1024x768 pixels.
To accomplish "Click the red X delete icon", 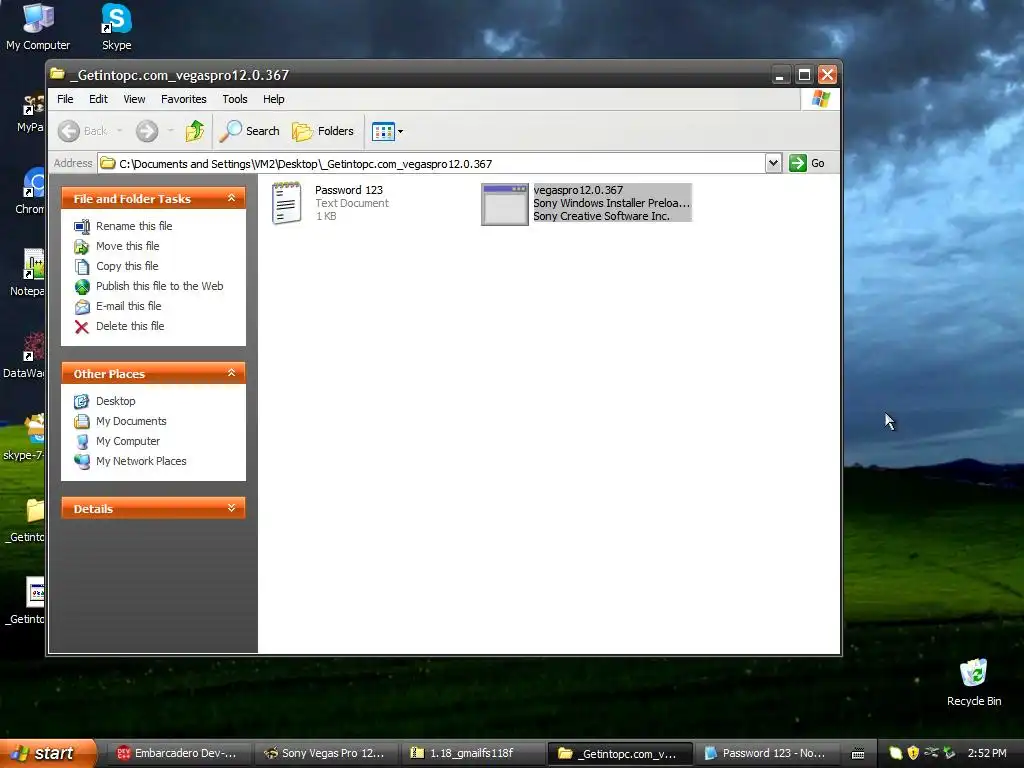I will click(x=82, y=327).
